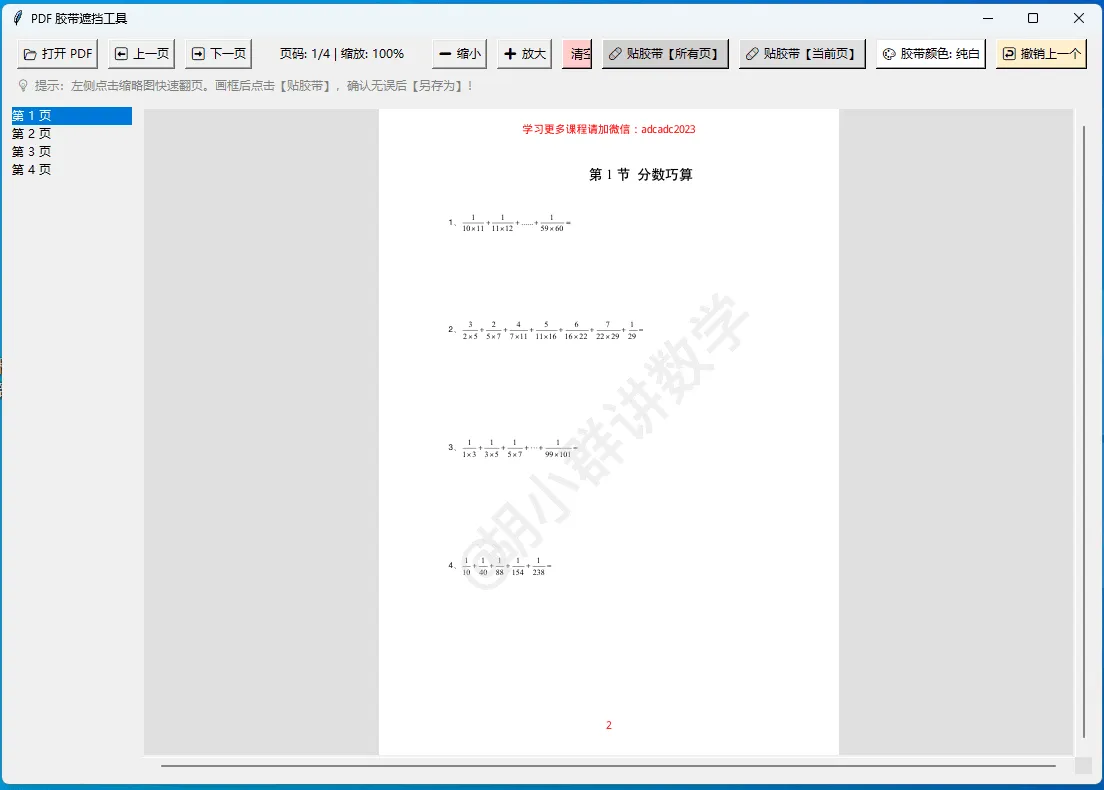The image size is (1104, 790).
Task: Click the red page number 2 at bottom
Action: [x=609, y=725]
